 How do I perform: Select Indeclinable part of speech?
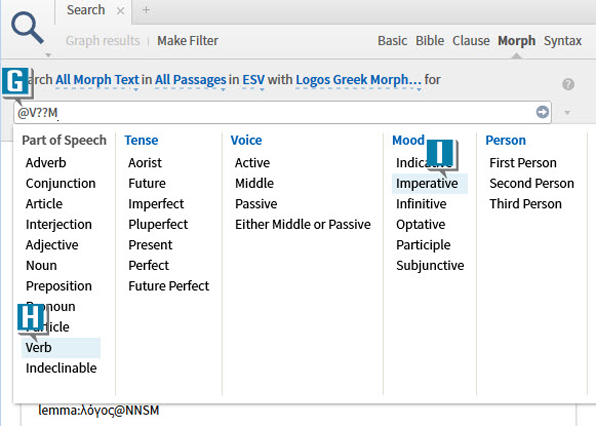(61, 368)
